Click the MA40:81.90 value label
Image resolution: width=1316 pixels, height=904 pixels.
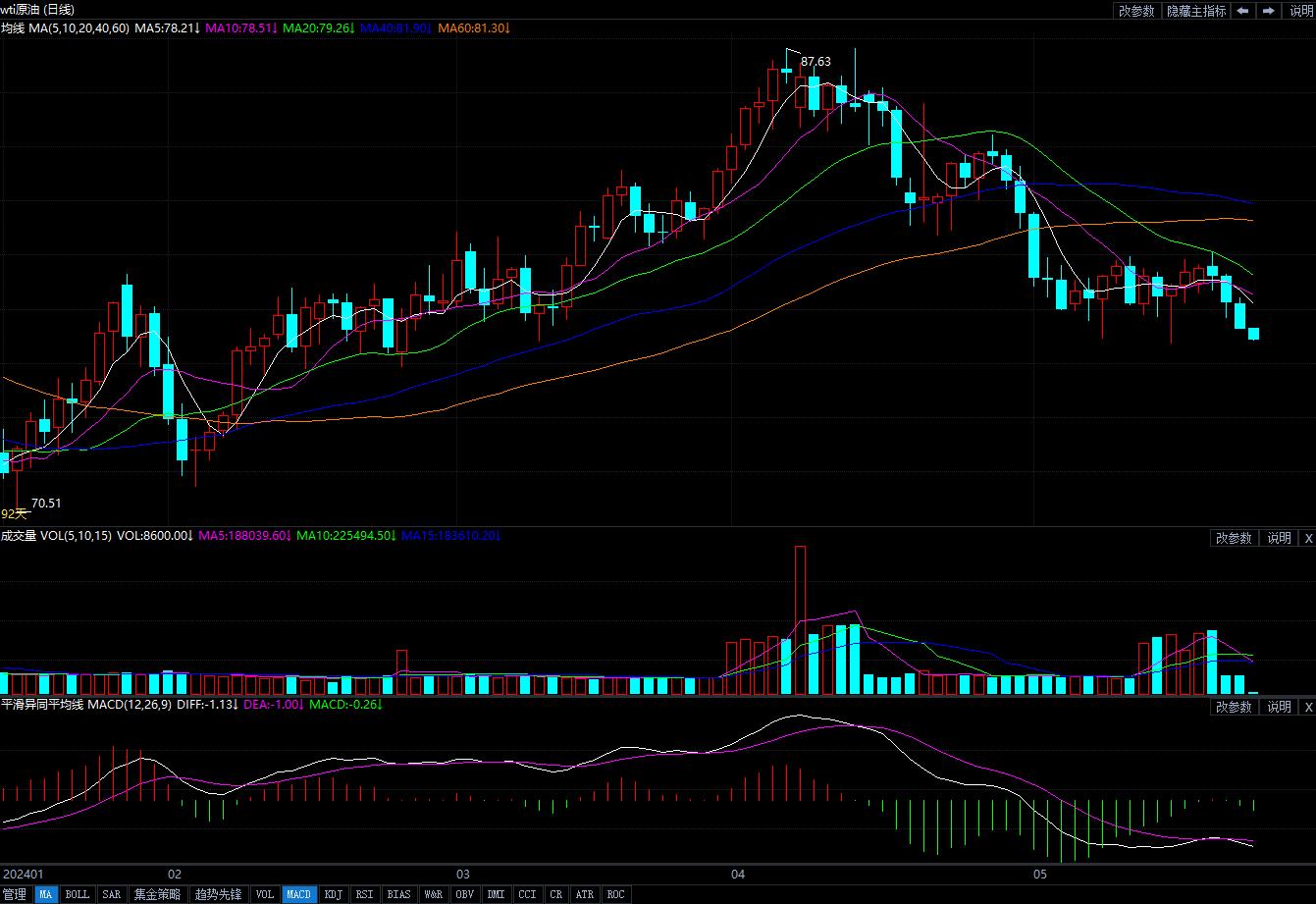pyautogui.click(x=396, y=28)
